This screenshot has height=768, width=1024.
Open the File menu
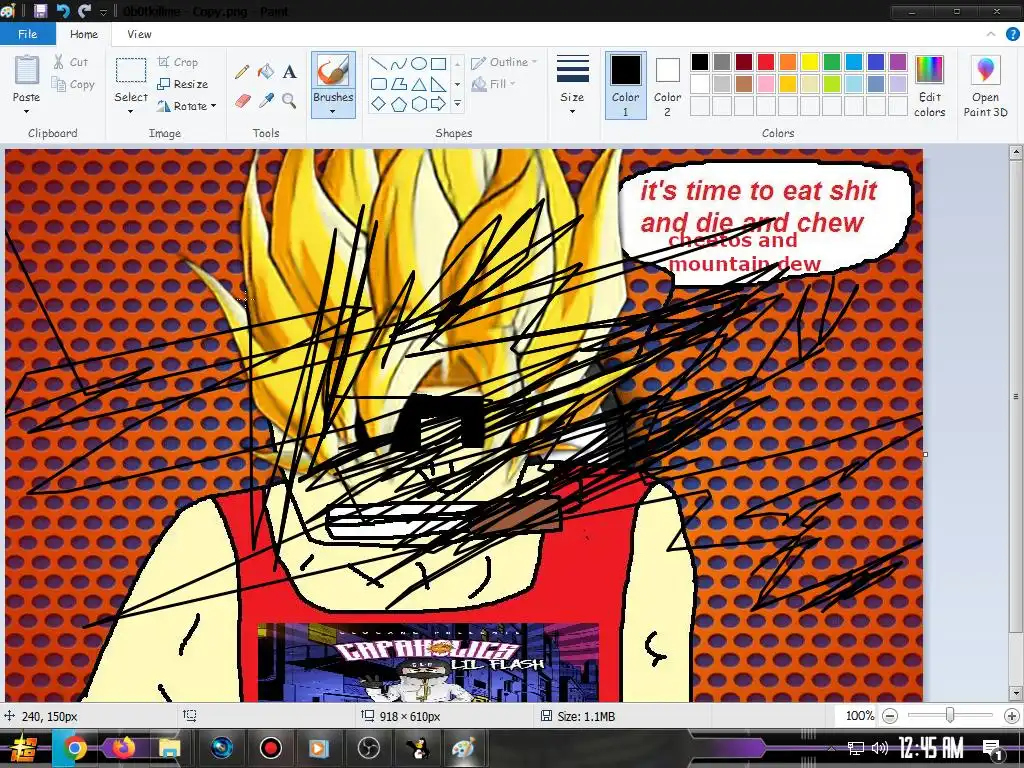point(27,34)
